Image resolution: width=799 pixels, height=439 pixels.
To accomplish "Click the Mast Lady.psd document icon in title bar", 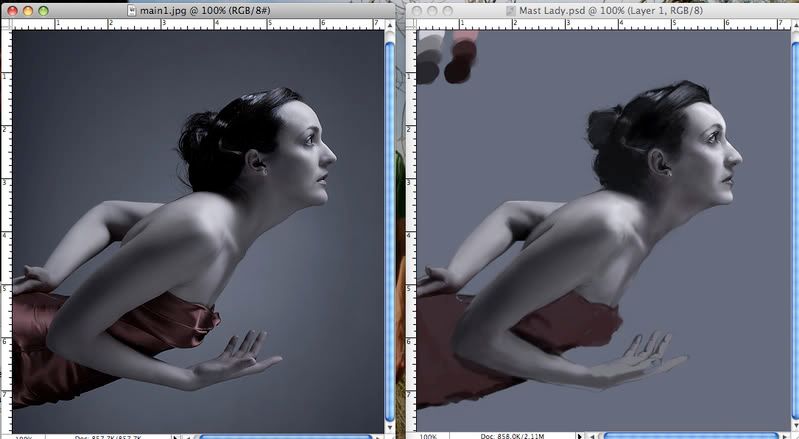I will [x=511, y=10].
